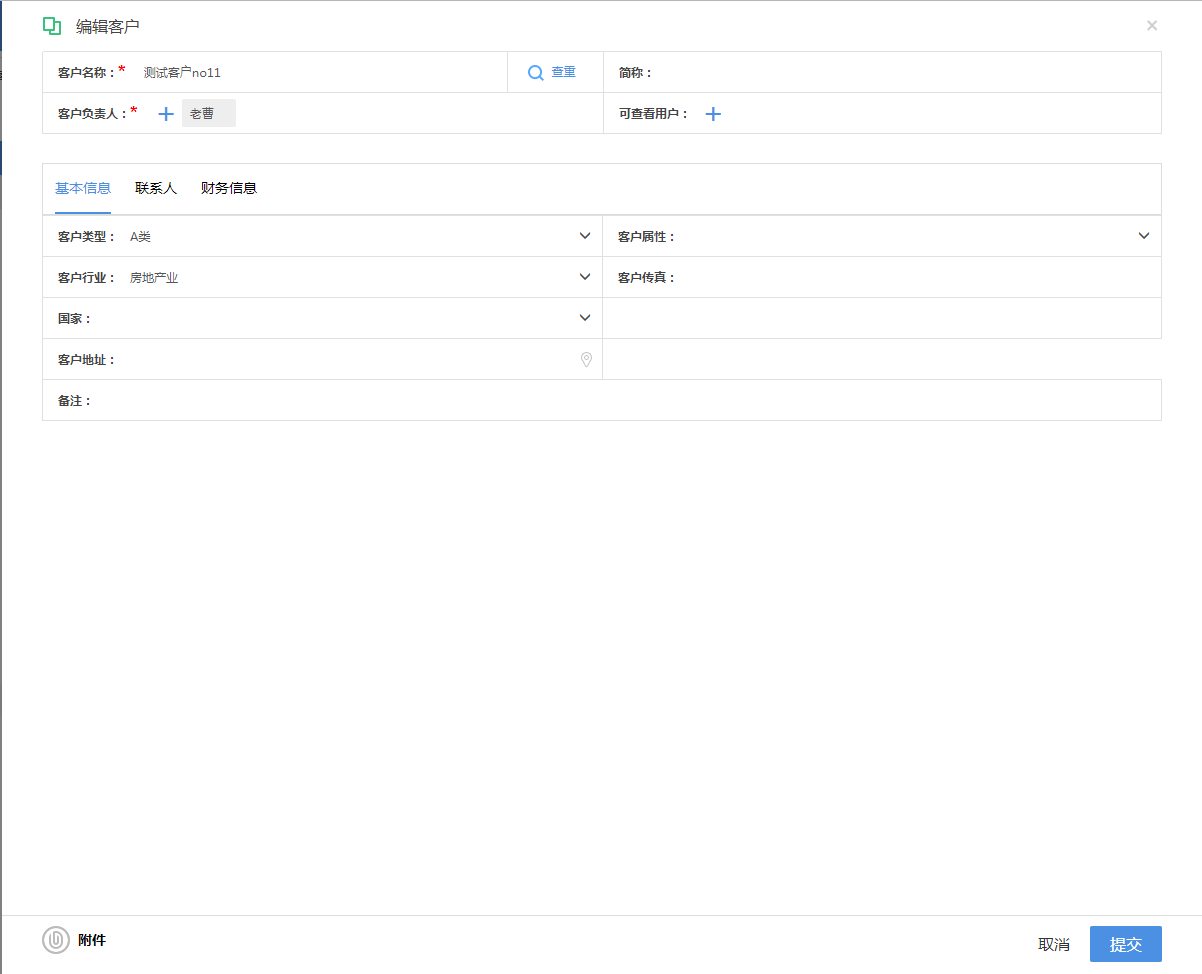Click the A类 customer type value

(140, 237)
